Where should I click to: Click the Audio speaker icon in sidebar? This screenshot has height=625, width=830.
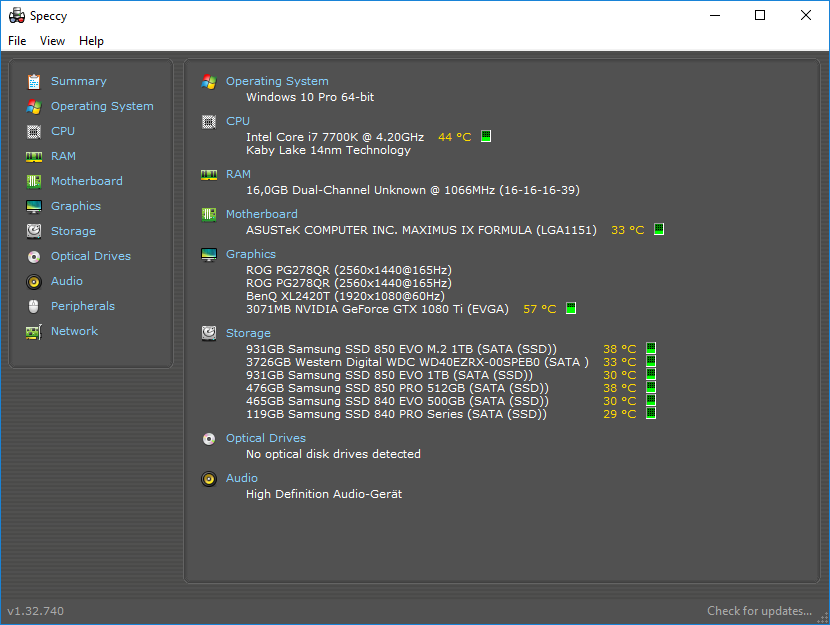[34, 282]
